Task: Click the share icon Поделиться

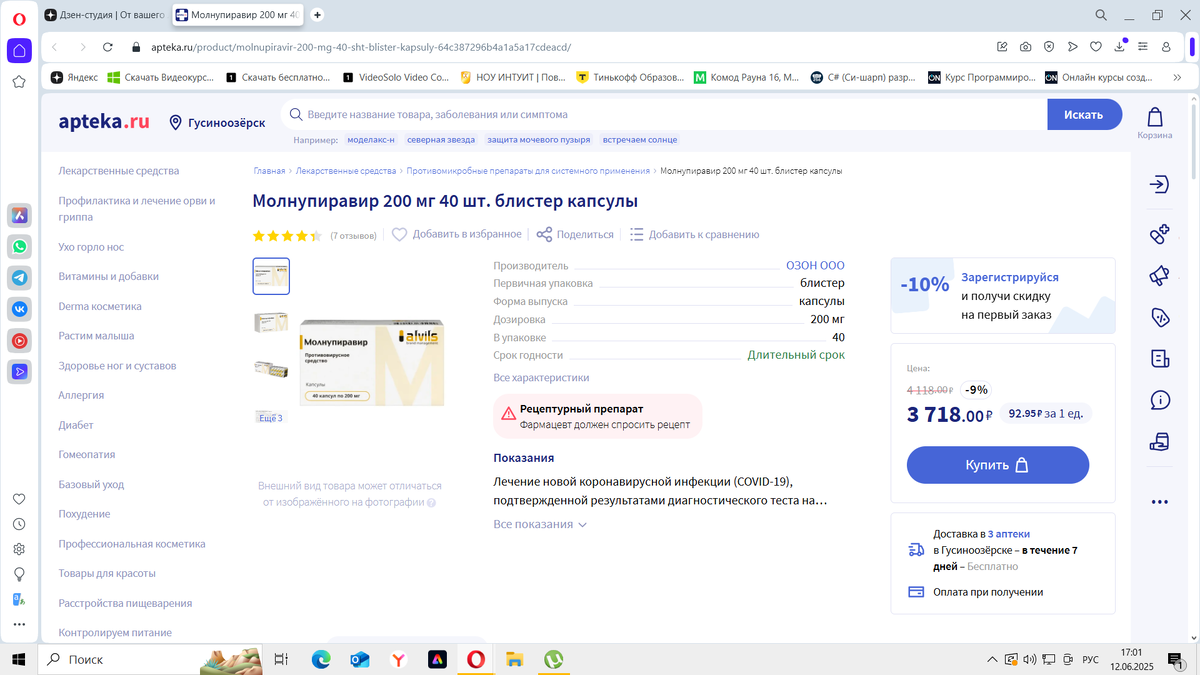Action: point(544,234)
